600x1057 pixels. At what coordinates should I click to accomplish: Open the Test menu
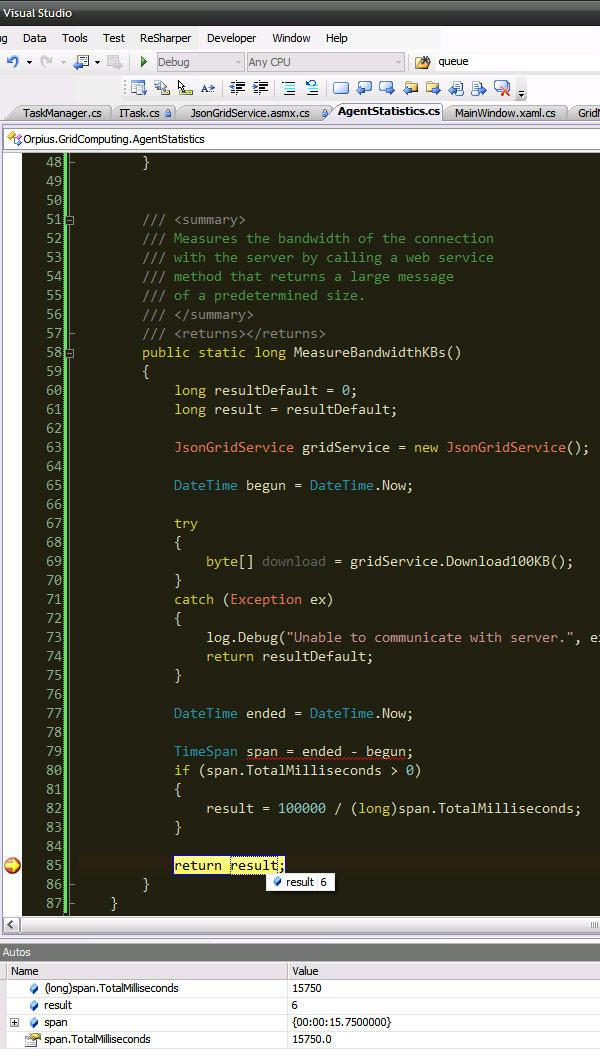[x=114, y=38]
